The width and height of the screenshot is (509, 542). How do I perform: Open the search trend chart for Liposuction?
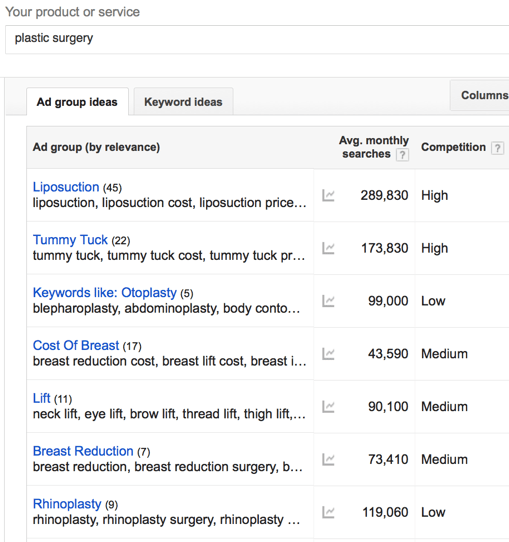pyautogui.click(x=328, y=195)
